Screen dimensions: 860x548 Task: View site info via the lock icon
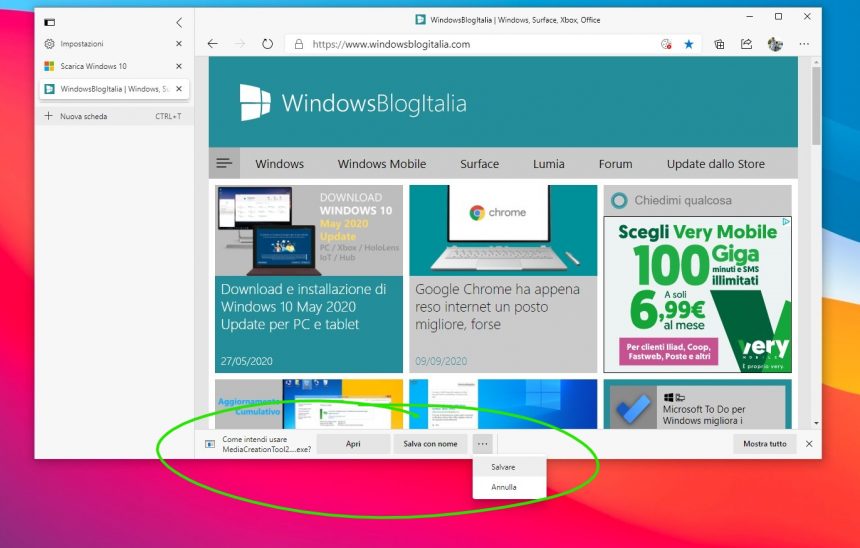(x=299, y=44)
